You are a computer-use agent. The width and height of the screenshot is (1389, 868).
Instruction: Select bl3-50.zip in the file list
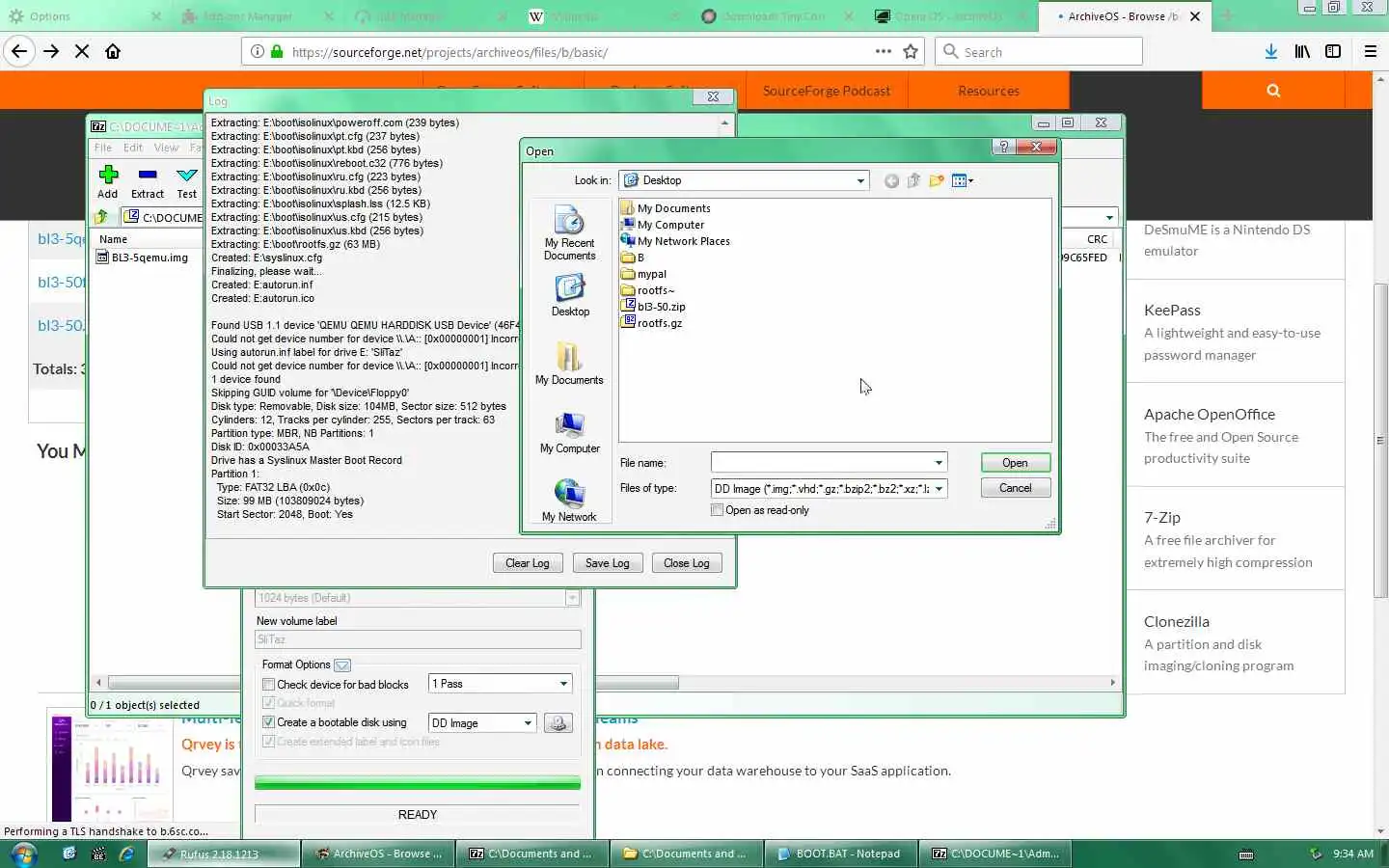pyautogui.click(x=653, y=307)
